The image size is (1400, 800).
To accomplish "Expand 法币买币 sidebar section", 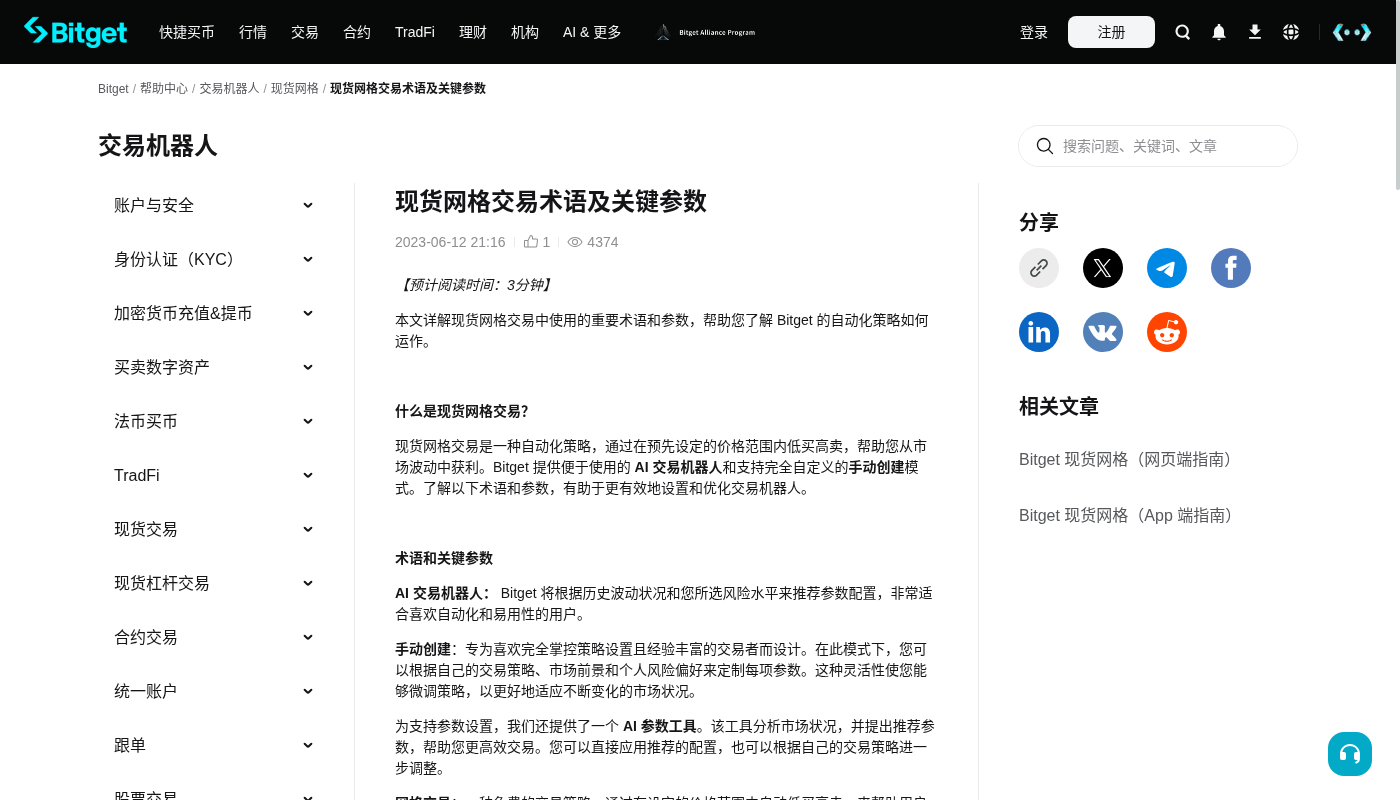I will (214, 421).
